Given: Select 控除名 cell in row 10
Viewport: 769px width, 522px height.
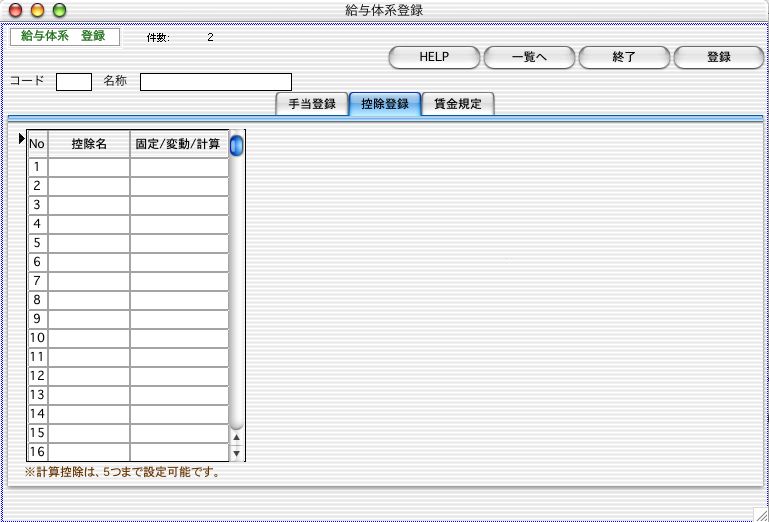Looking at the screenshot, I should (89, 338).
